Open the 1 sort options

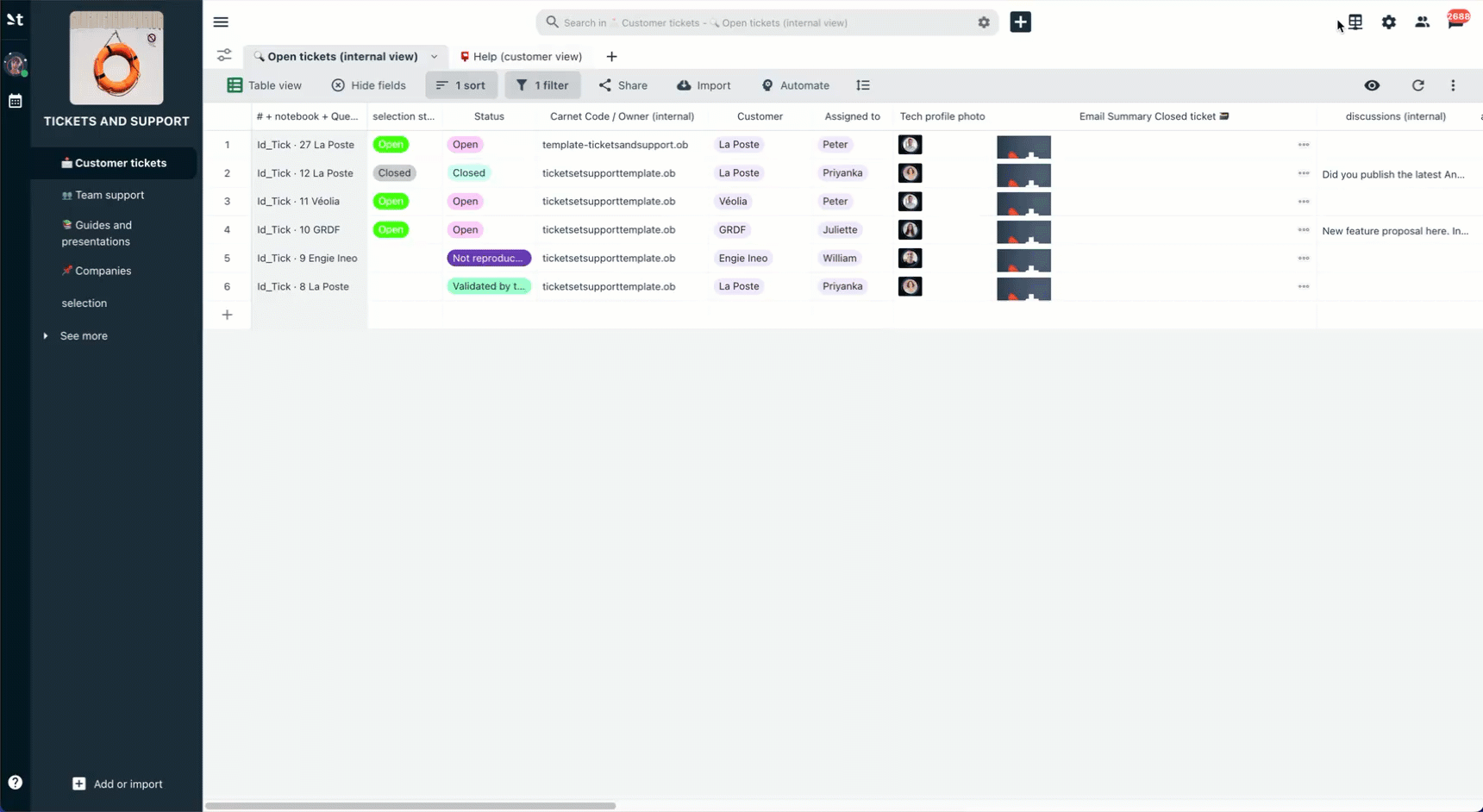tap(461, 85)
